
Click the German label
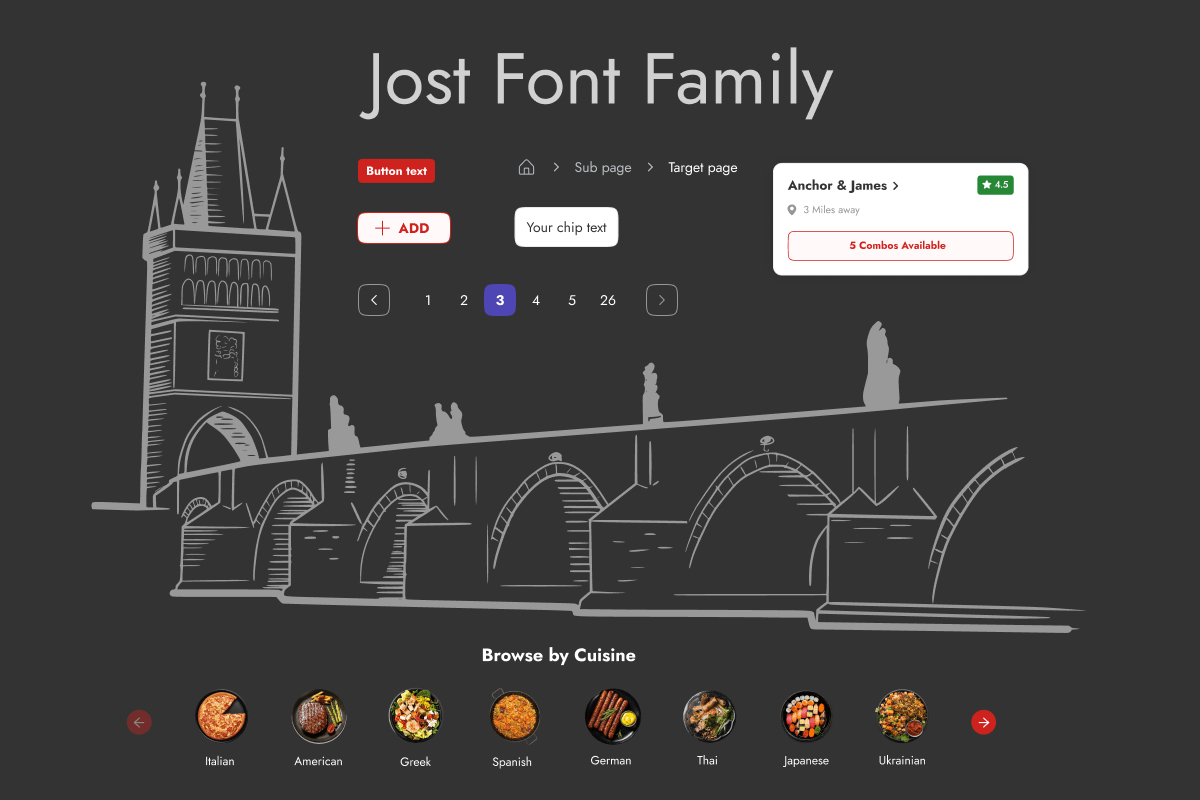[x=611, y=760]
